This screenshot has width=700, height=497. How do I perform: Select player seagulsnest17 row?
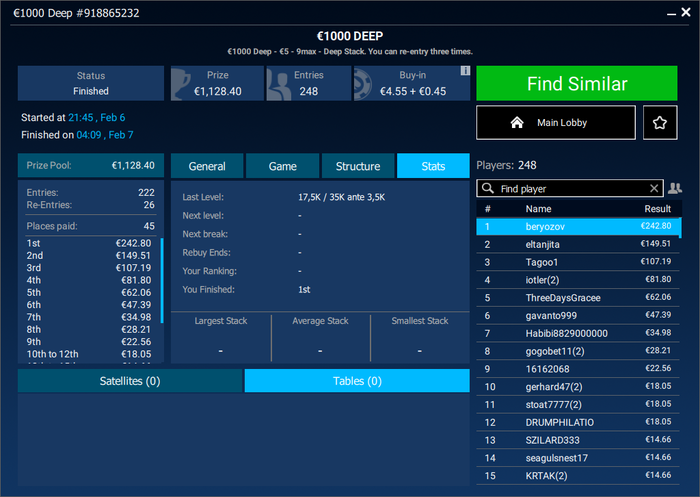(x=578, y=458)
